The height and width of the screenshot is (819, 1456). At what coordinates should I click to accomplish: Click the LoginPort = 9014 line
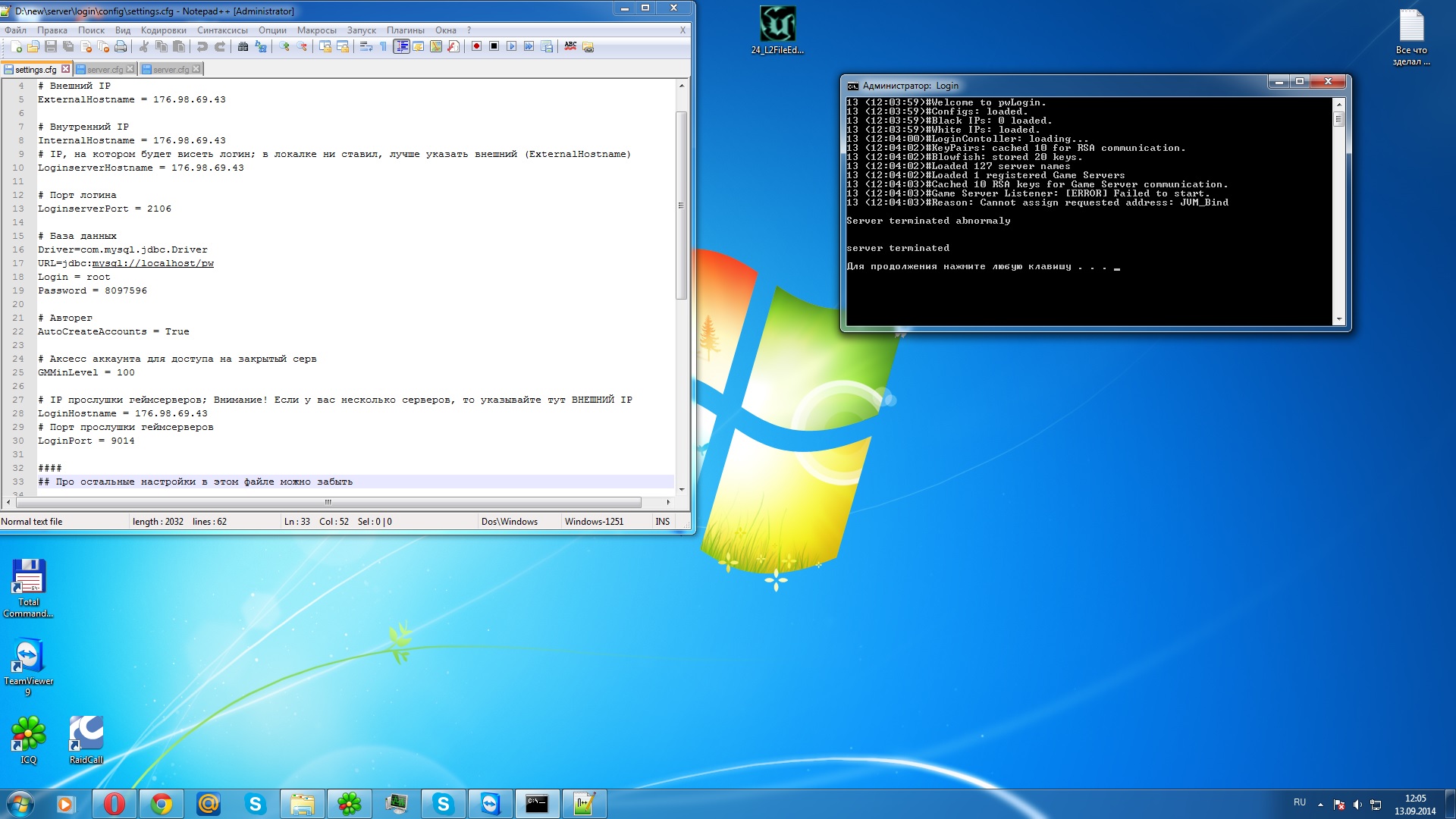[86, 441]
